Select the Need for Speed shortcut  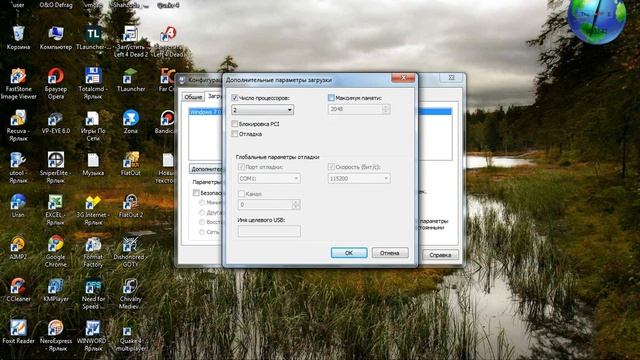pos(93,293)
